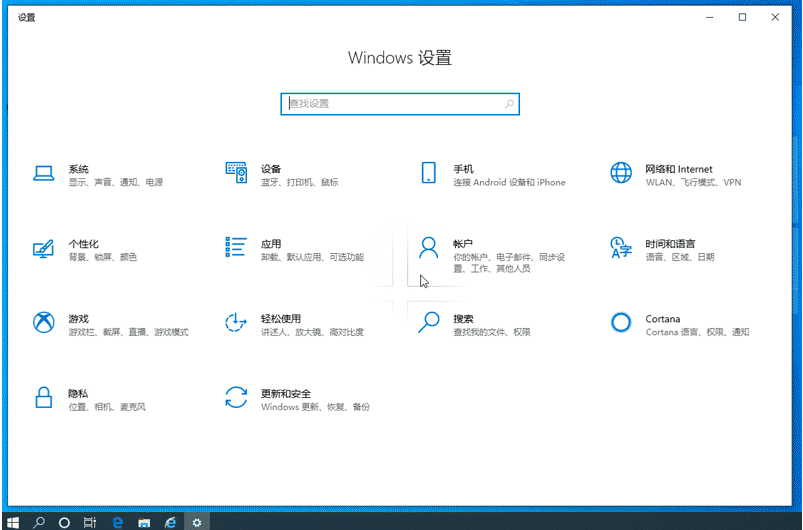Open the Windows Start button on taskbar
The image size is (803, 530).
click(13, 522)
